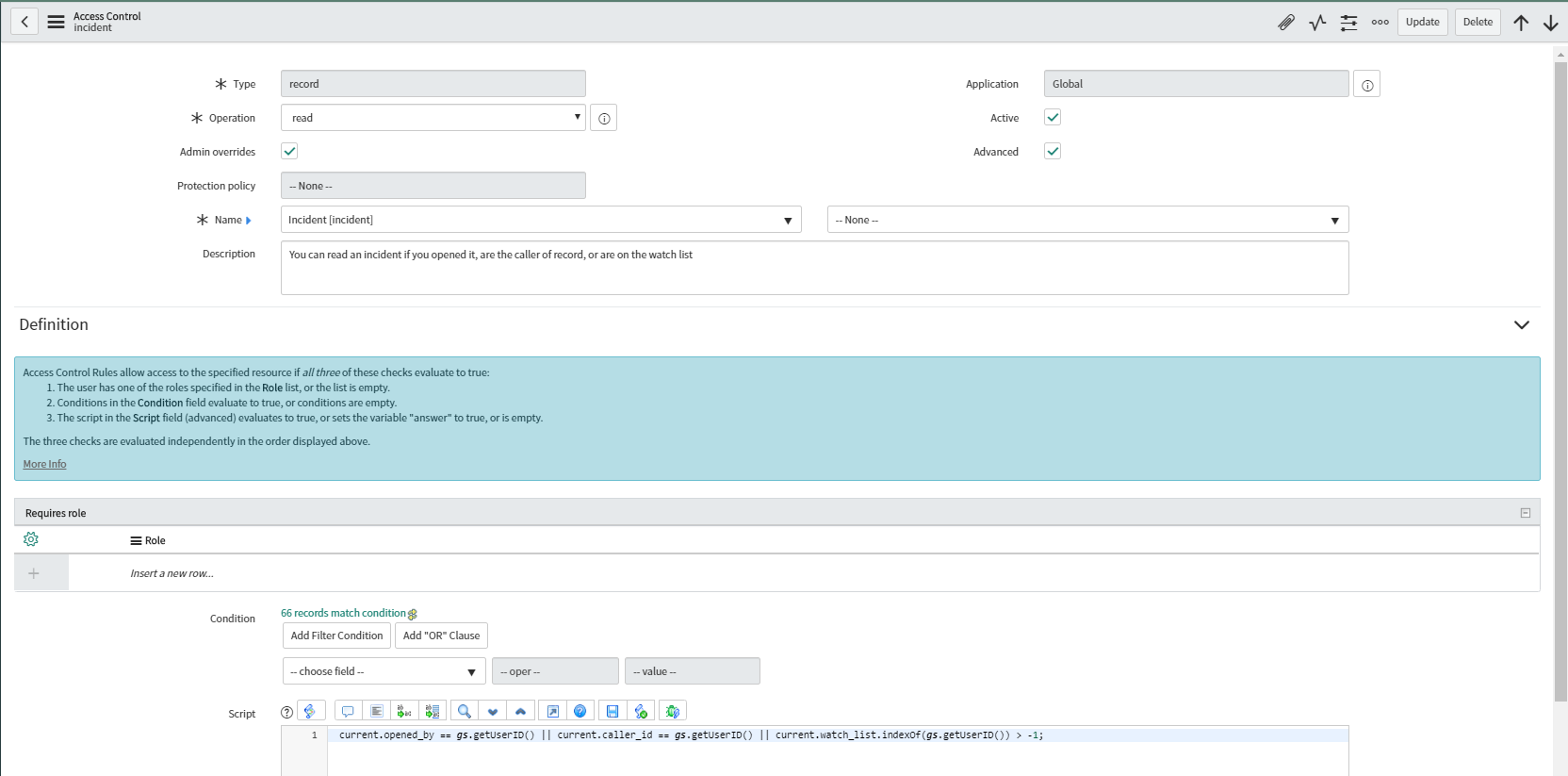
Task: Open Script field help question mark
Action: click(287, 713)
